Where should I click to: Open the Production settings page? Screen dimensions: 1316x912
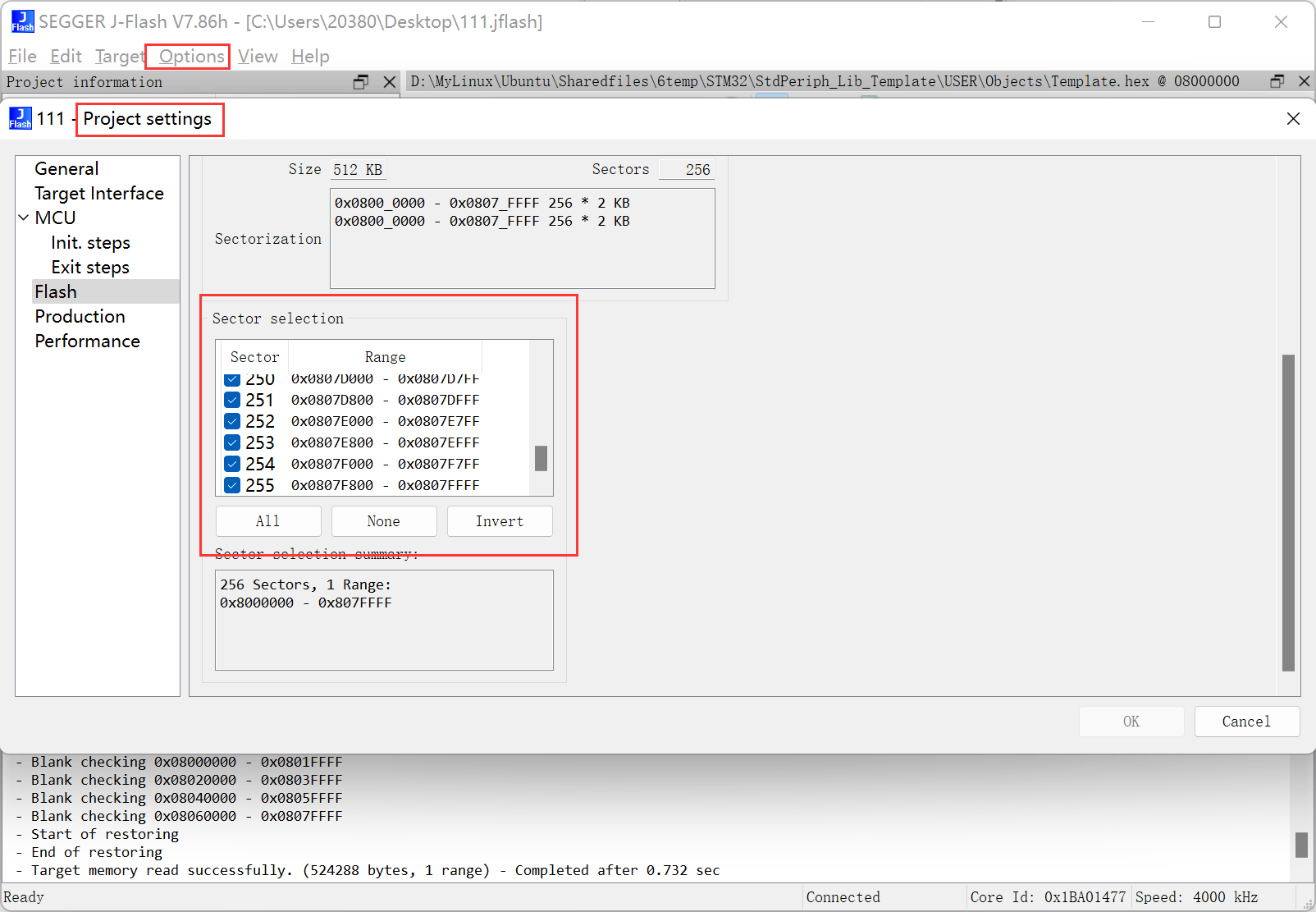click(x=80, y=317)
